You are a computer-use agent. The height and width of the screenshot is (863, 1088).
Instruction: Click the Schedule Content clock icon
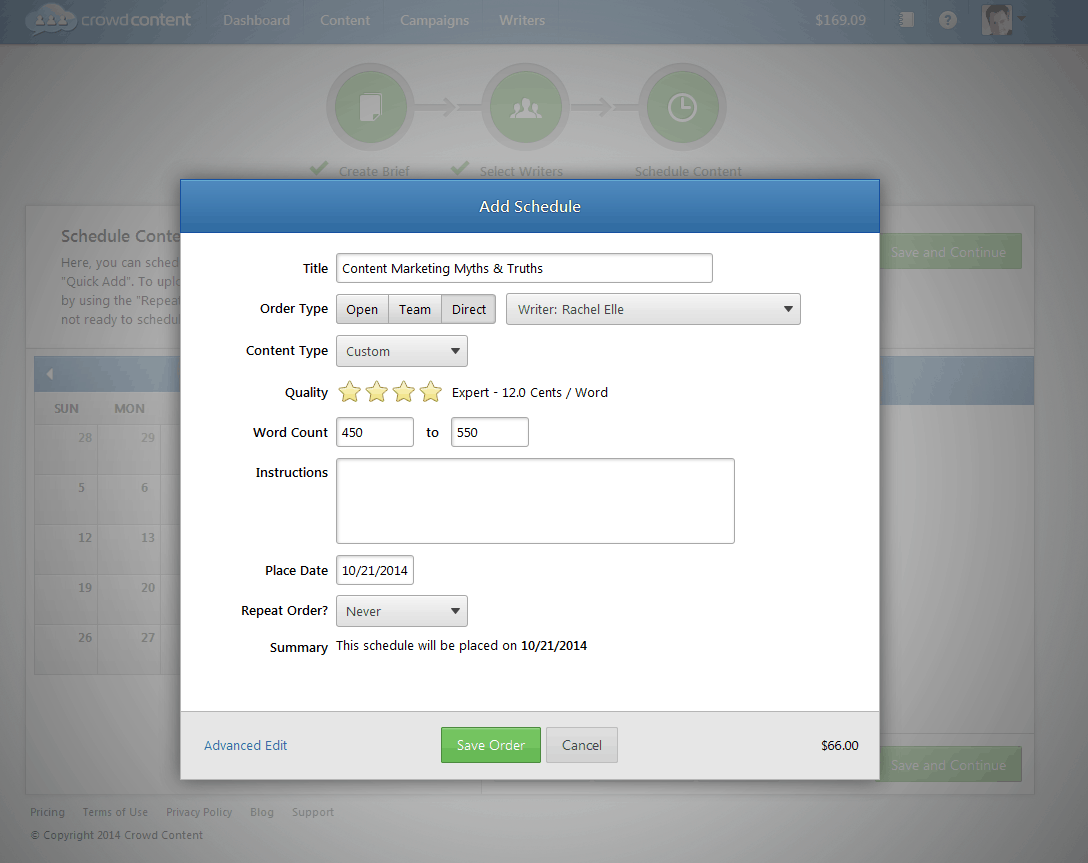coord(682,108)
